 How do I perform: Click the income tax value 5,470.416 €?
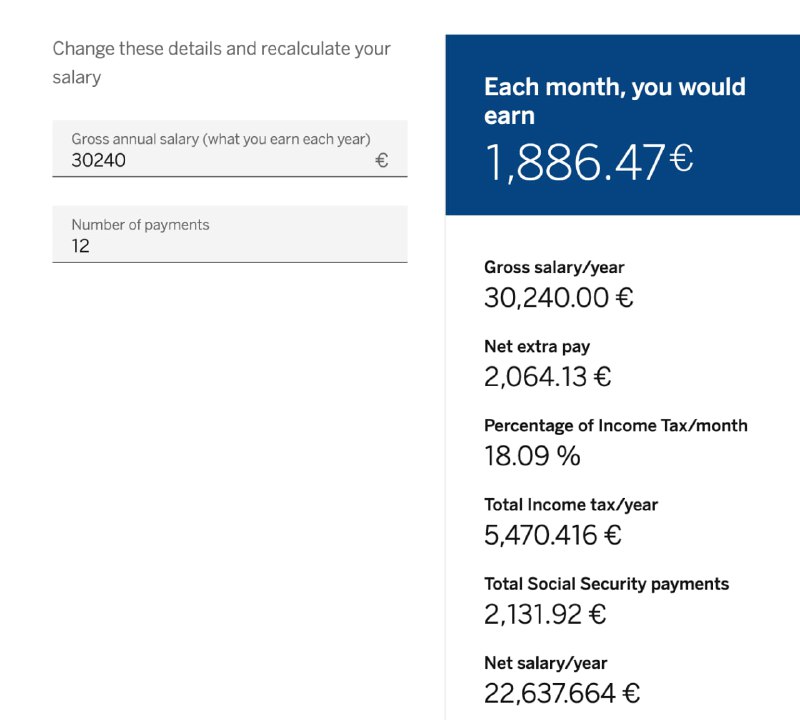(x=553, y=535)
